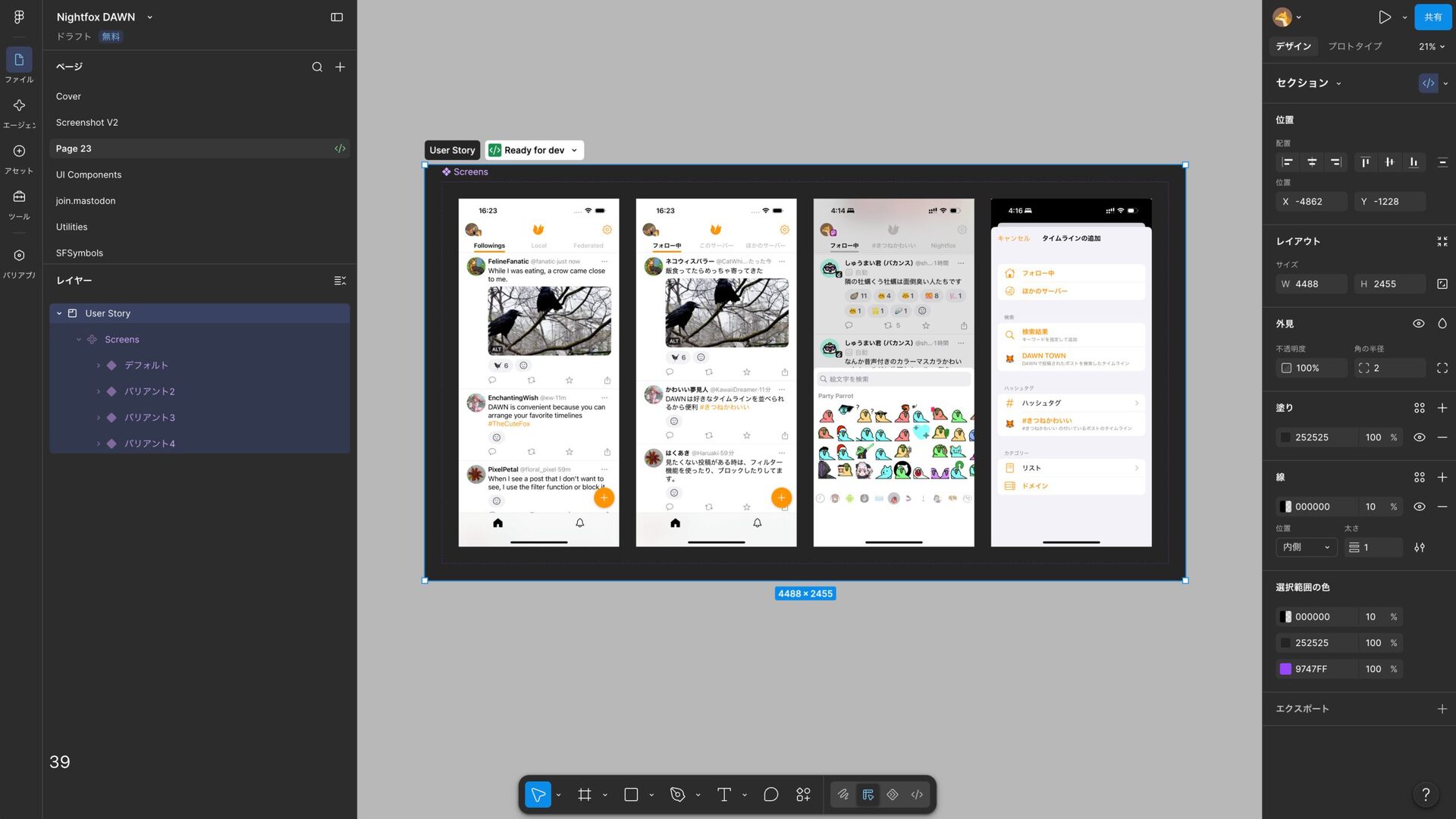The image size is (1456, 819).
Task: Choose the Text tool
Action: point(723,794)
